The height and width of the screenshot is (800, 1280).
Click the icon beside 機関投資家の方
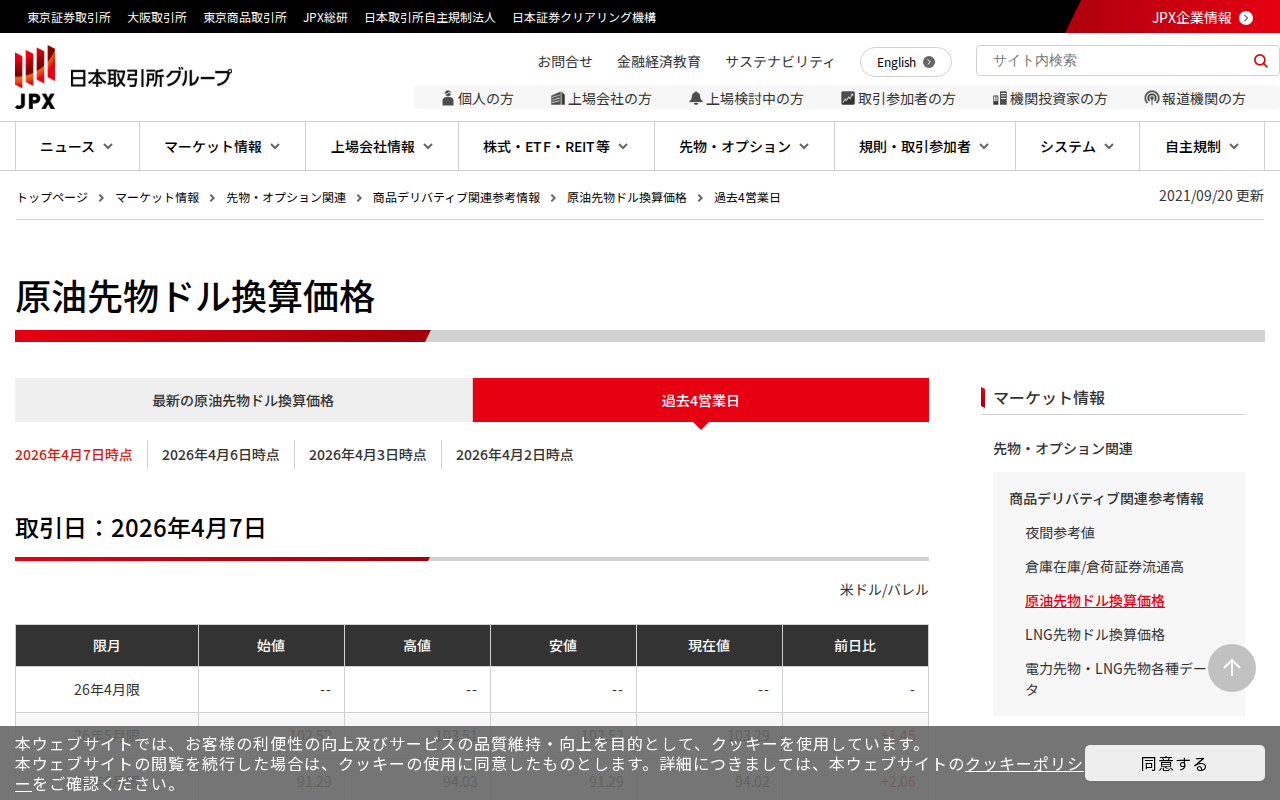[x=1000, y=98]
